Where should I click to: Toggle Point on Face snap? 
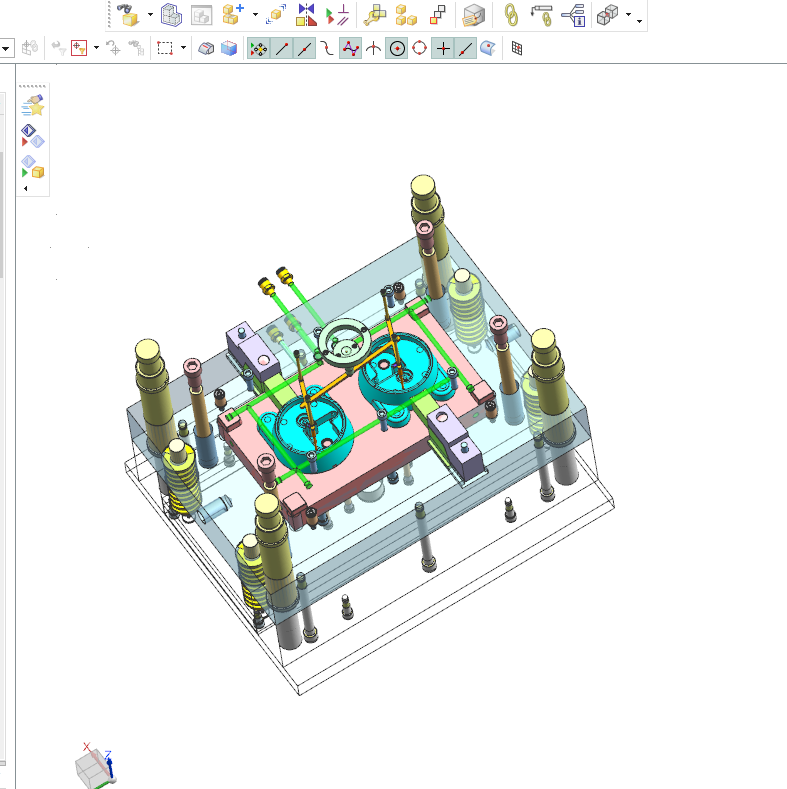(x=488, y=48)
